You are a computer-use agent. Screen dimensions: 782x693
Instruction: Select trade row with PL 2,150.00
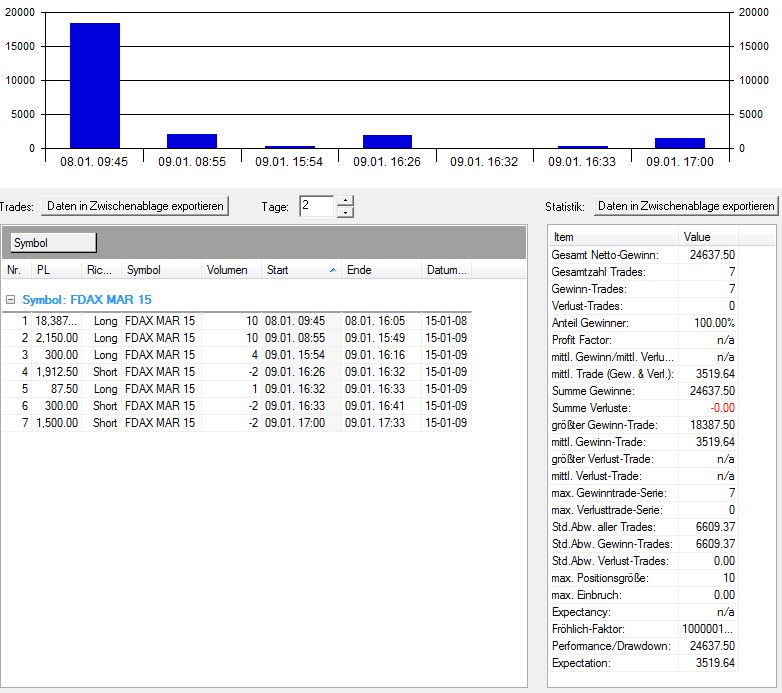237,338
